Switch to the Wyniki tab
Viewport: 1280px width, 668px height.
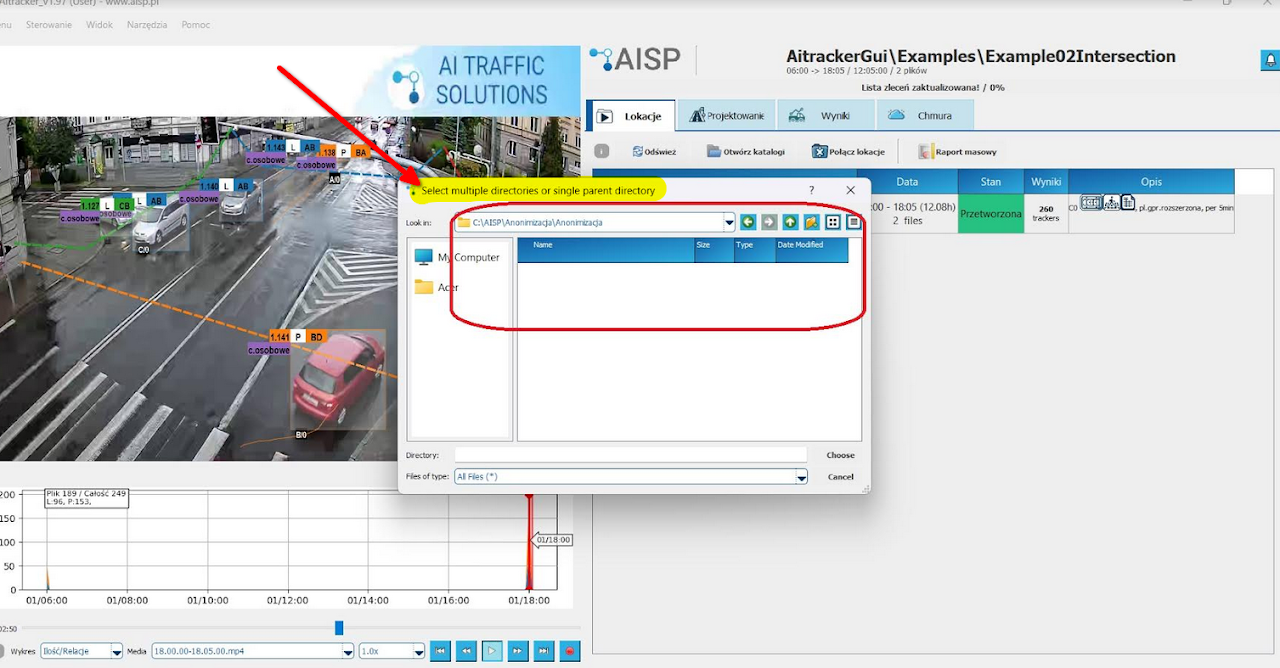825,116
